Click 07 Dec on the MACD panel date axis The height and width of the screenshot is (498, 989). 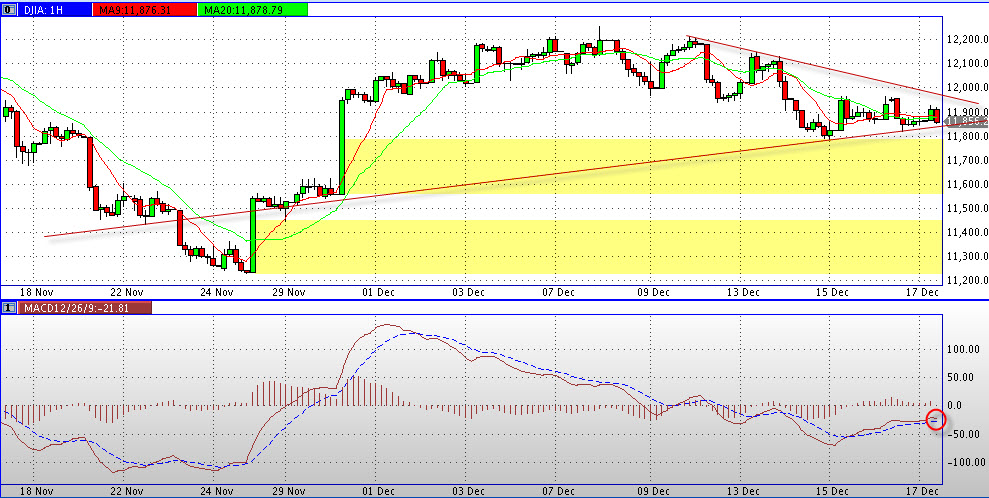557,490
